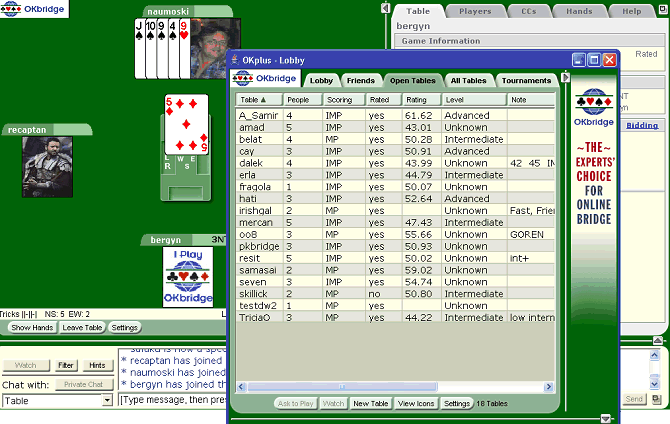Select the skillick table row

click(395, 294)
